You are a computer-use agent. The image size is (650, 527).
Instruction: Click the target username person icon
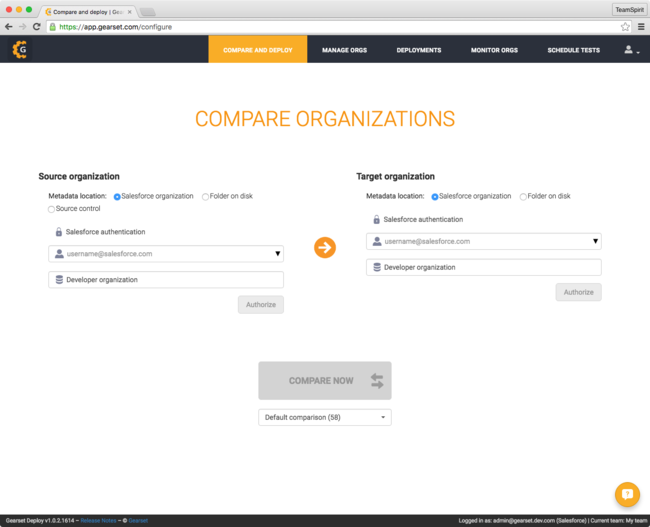[377, 241]
